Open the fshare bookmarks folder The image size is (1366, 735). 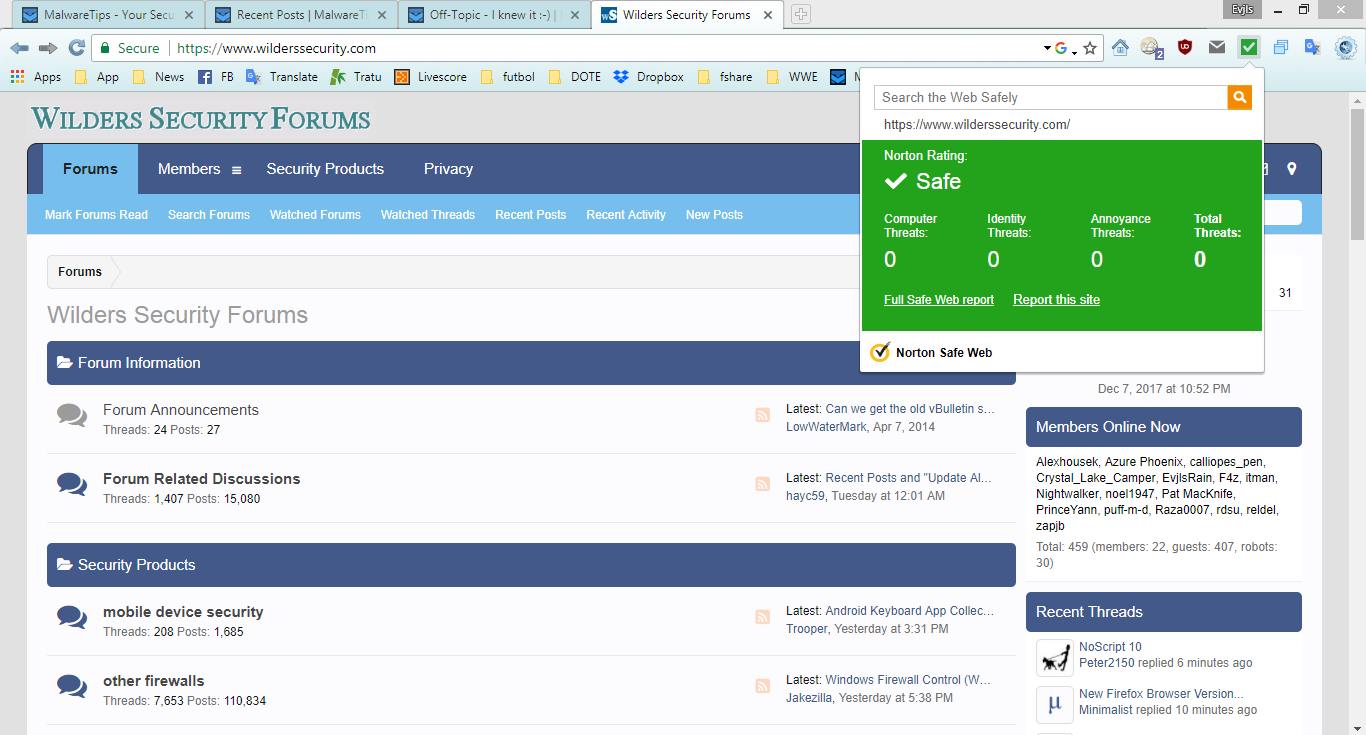tap(725, 77)
